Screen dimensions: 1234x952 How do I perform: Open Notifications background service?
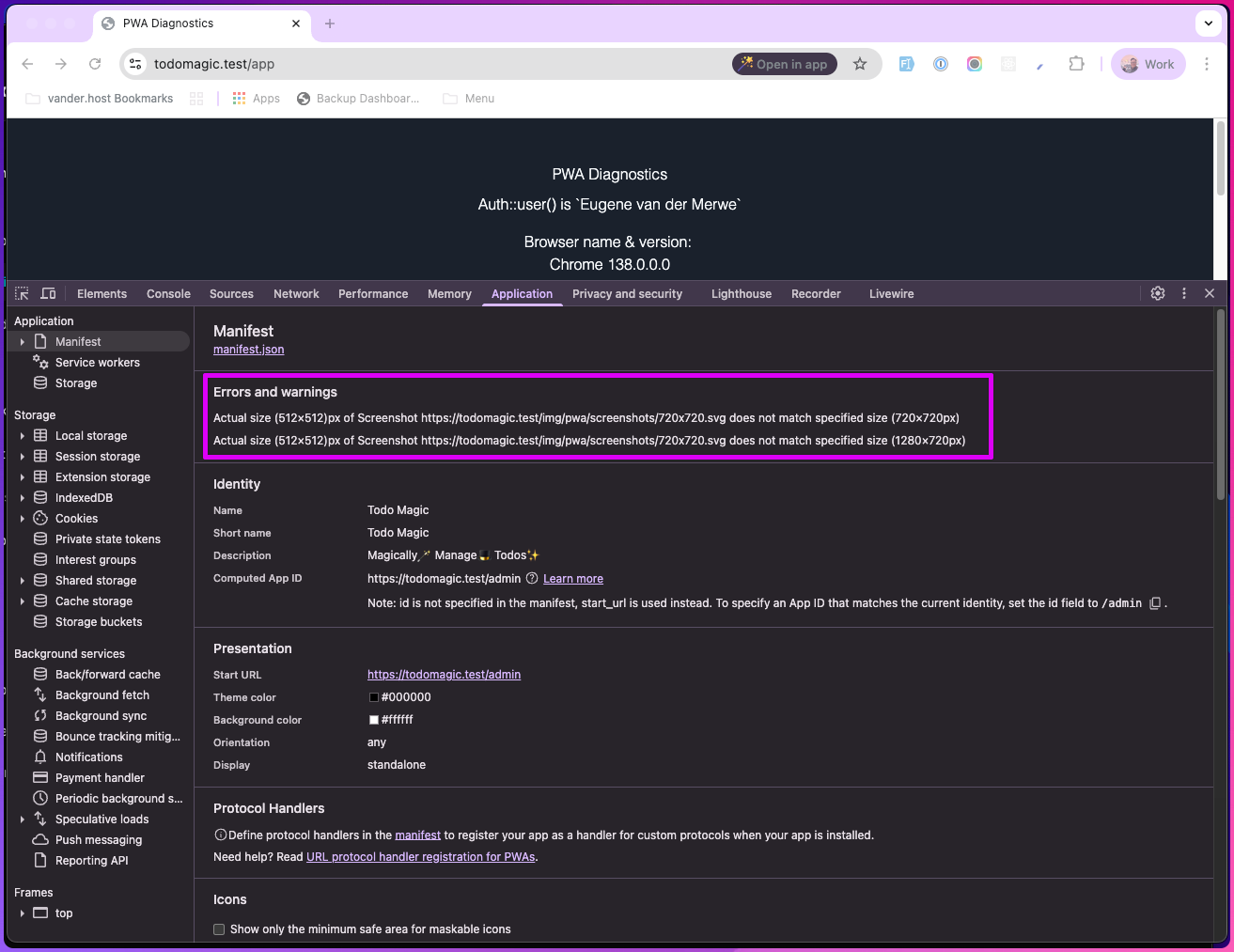[89, 757]
